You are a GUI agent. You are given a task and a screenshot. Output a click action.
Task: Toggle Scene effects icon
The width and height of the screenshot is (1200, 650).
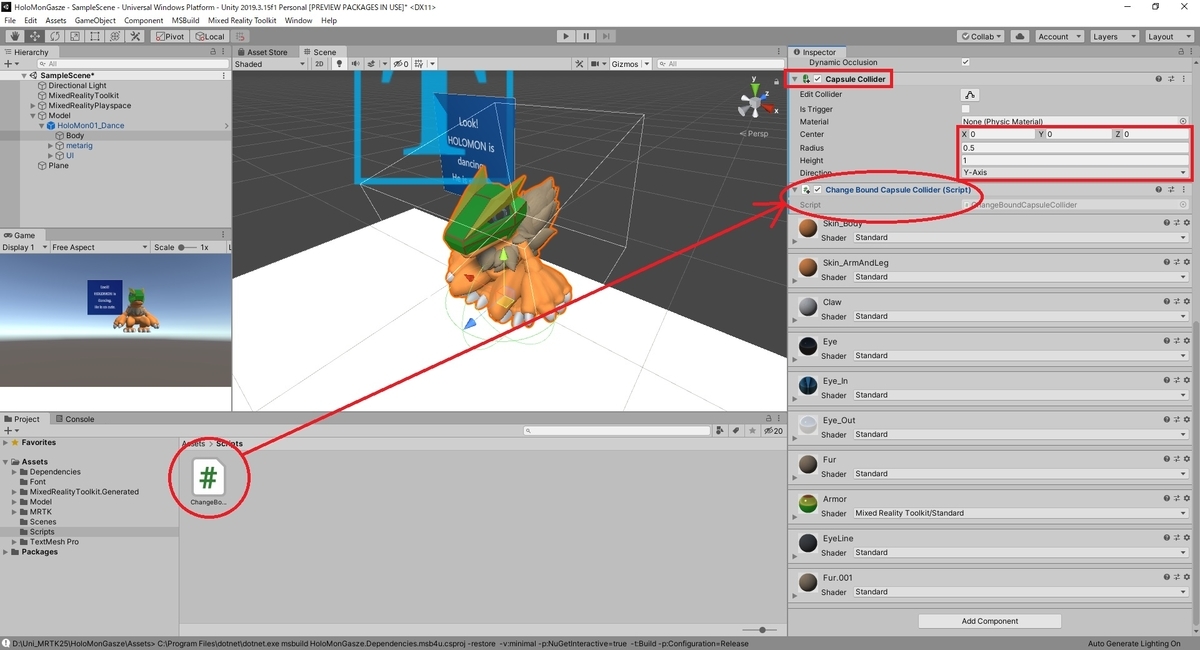click(x=371, y=64)
